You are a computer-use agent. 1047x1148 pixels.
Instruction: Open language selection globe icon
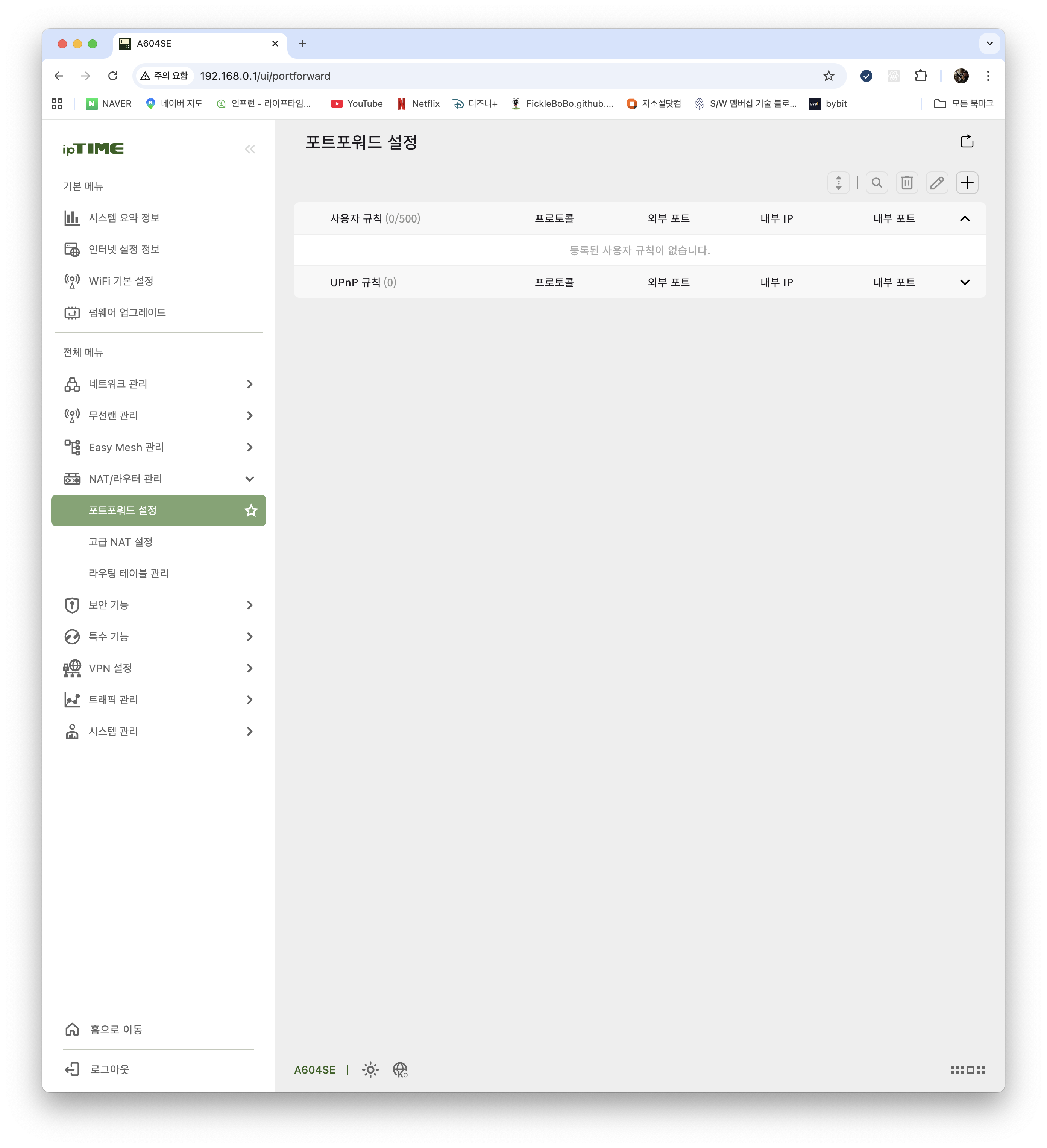tap(400, 1069)
